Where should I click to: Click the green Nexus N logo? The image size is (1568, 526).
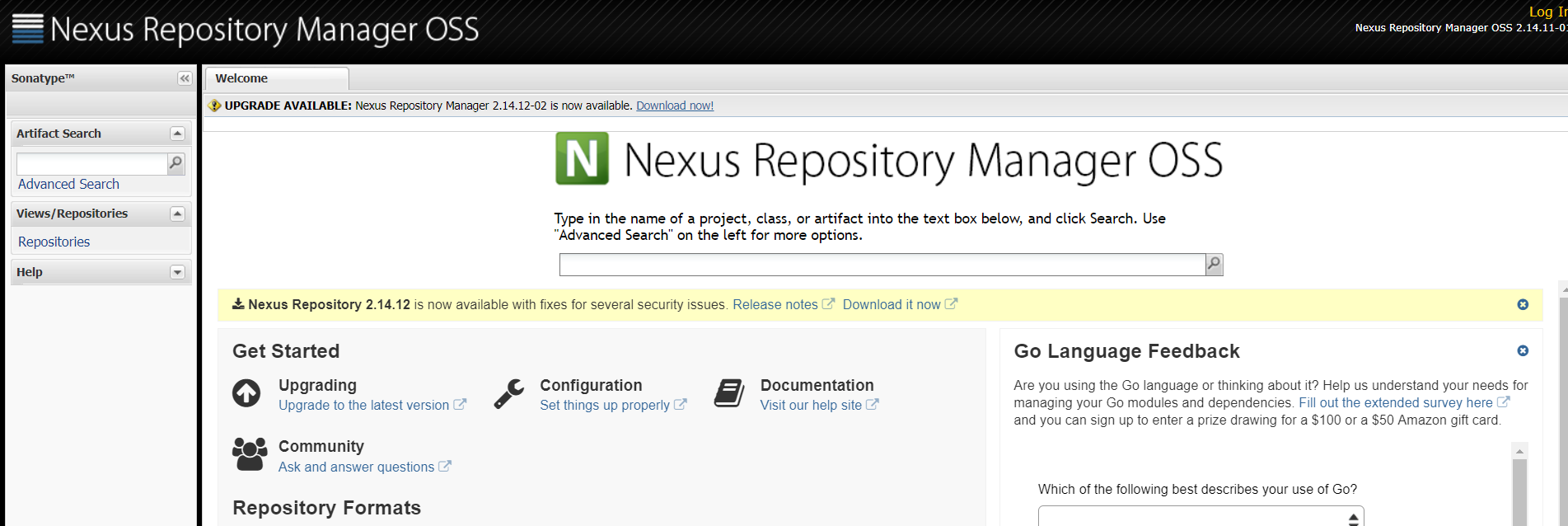tap(583, 158)
